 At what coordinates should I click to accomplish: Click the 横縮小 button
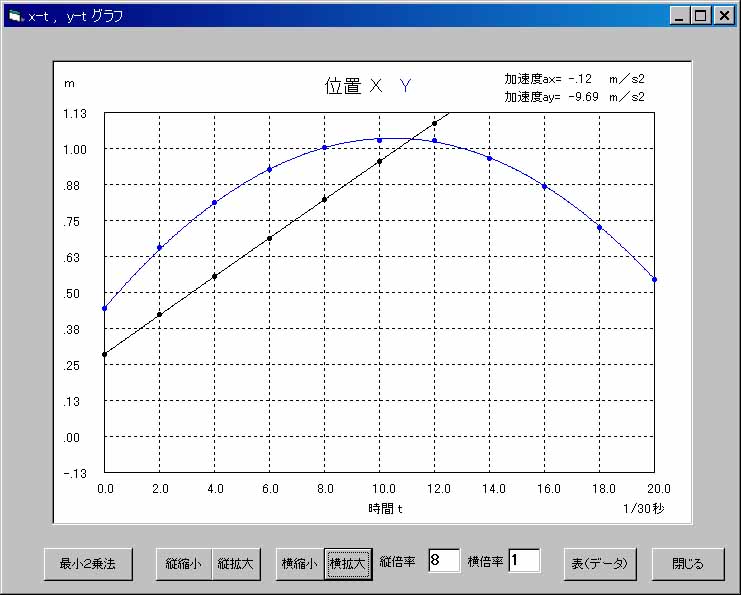click(299, 564)
